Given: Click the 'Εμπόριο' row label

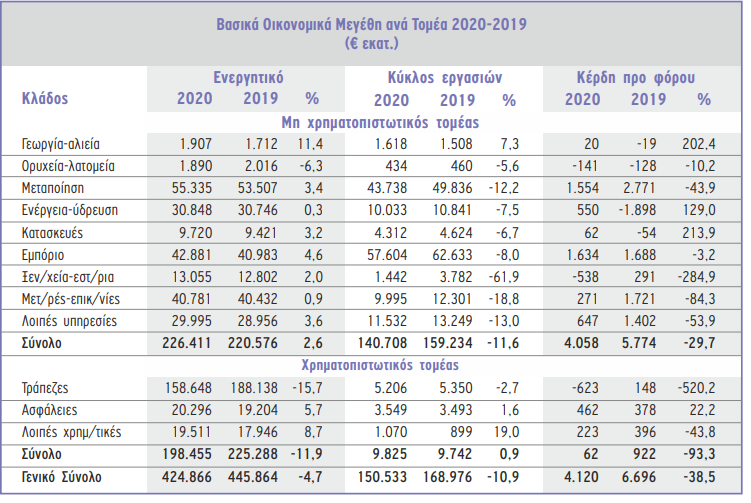Looking at the screenshot, I should point(43,253).
